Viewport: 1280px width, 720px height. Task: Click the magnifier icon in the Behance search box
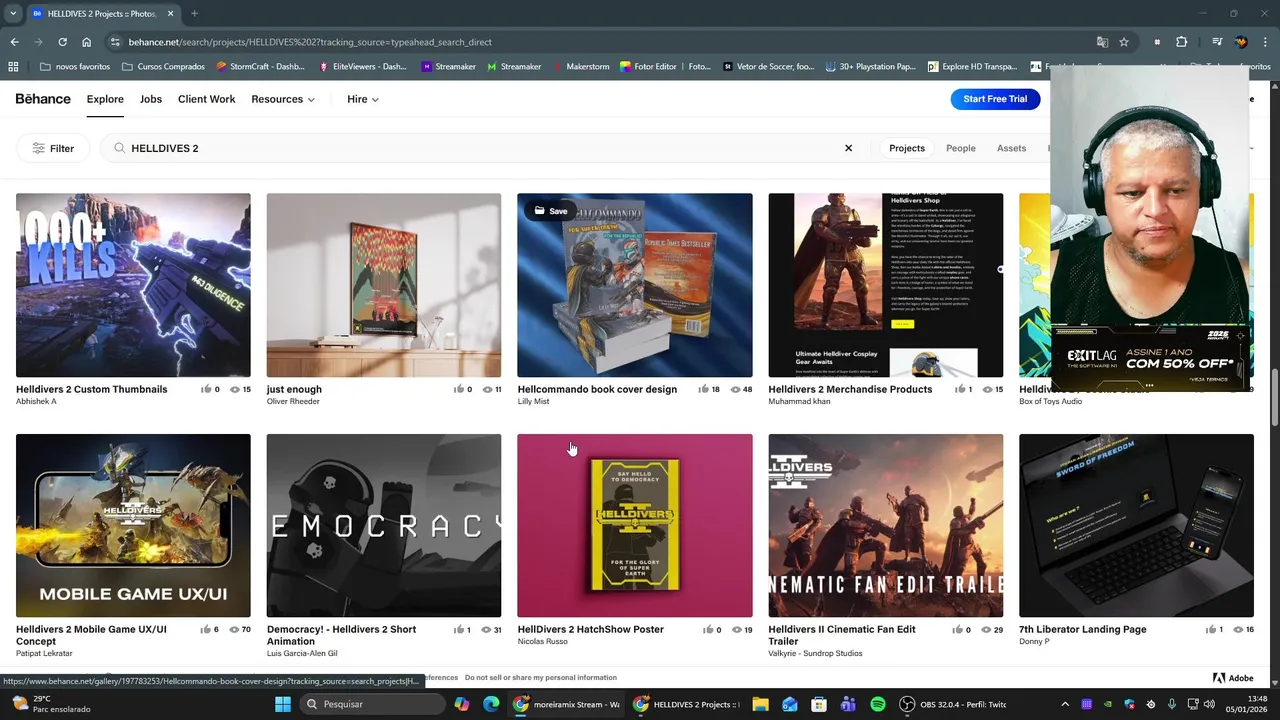(x=120, y=148)
